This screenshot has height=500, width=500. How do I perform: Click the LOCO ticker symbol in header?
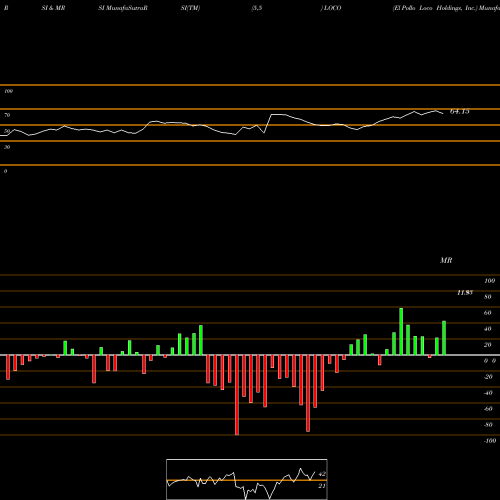coord(332,8)
